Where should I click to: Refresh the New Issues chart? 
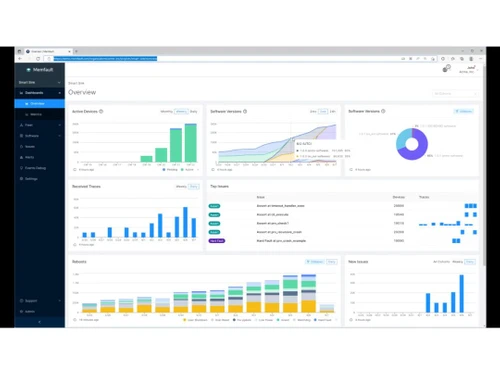351,320
